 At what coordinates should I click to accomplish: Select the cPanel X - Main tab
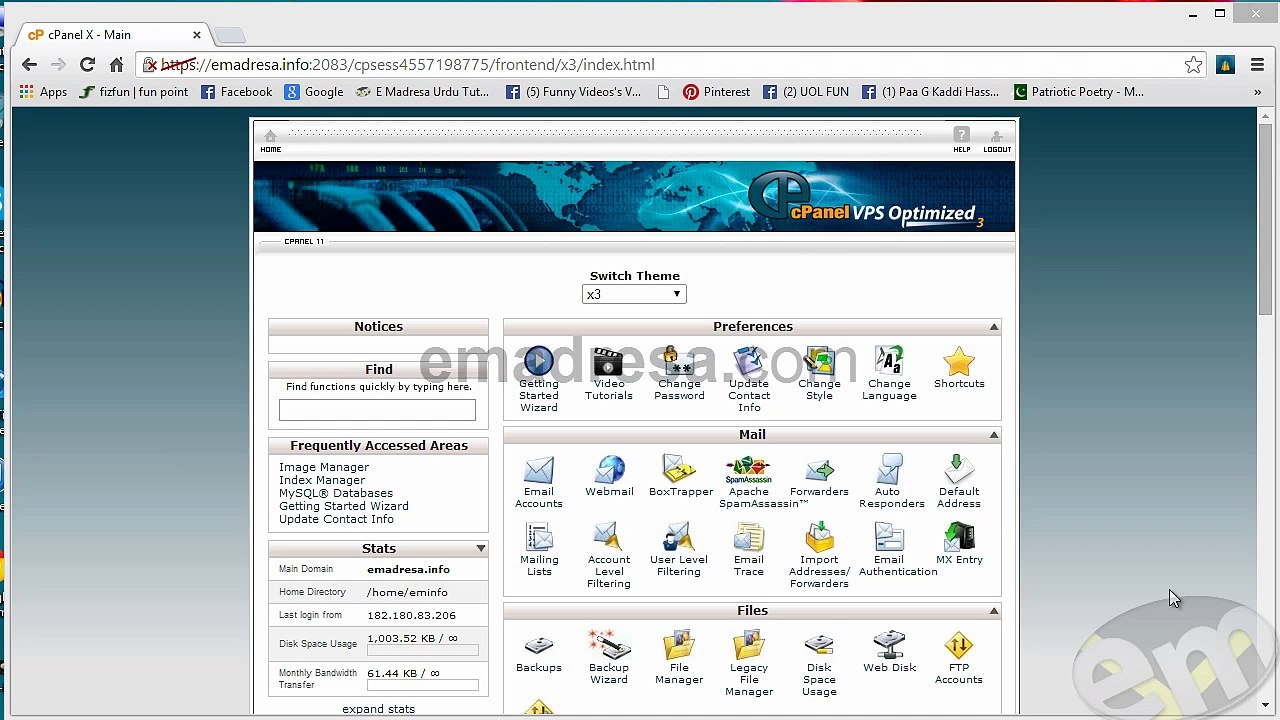tap(110, 35)
